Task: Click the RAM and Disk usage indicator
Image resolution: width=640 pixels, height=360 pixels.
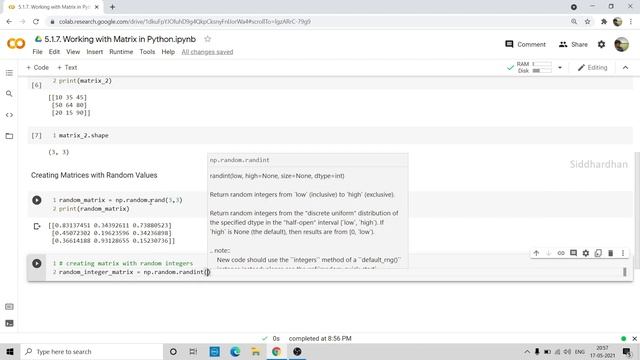Action: pos(529,67)
